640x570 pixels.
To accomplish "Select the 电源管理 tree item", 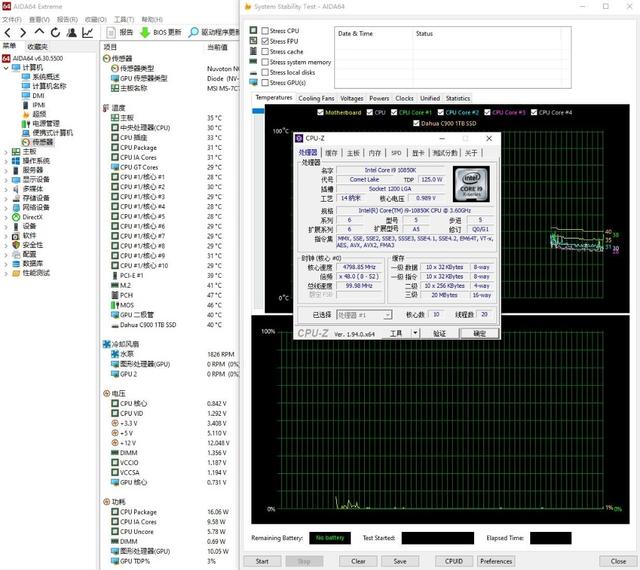I will (x=46, y=123).
